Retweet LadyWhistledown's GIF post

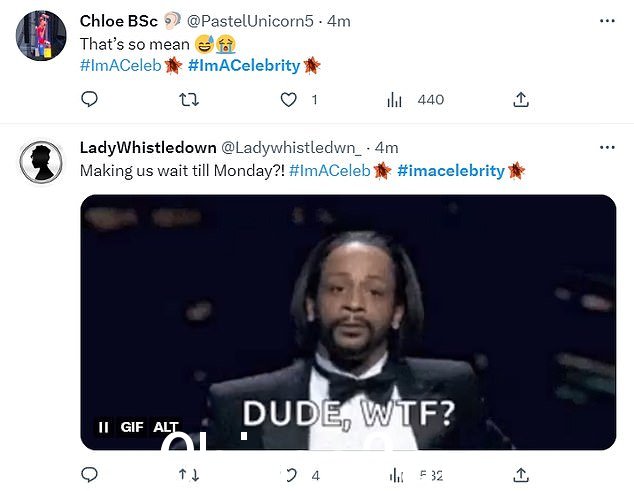coord(189,475)
